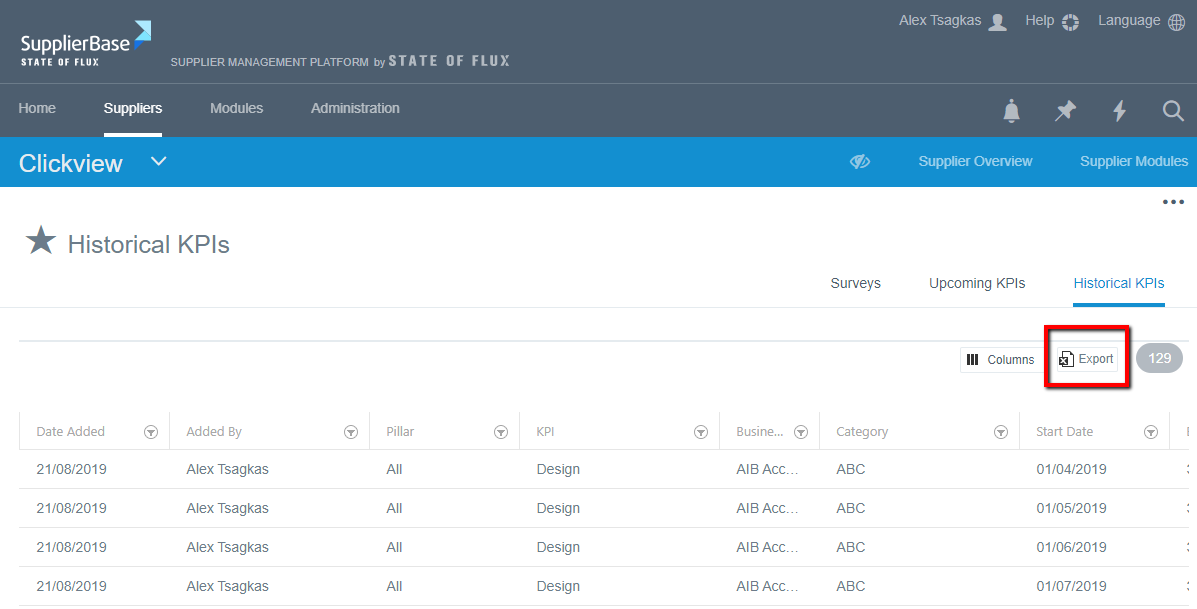This screenshot has height=609, width=1197.
Task: Open the Pillar column filter
Action: [501, 432]
